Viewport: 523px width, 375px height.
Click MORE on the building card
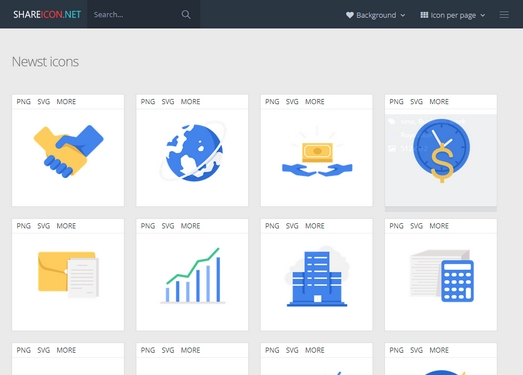coord(315,226)
